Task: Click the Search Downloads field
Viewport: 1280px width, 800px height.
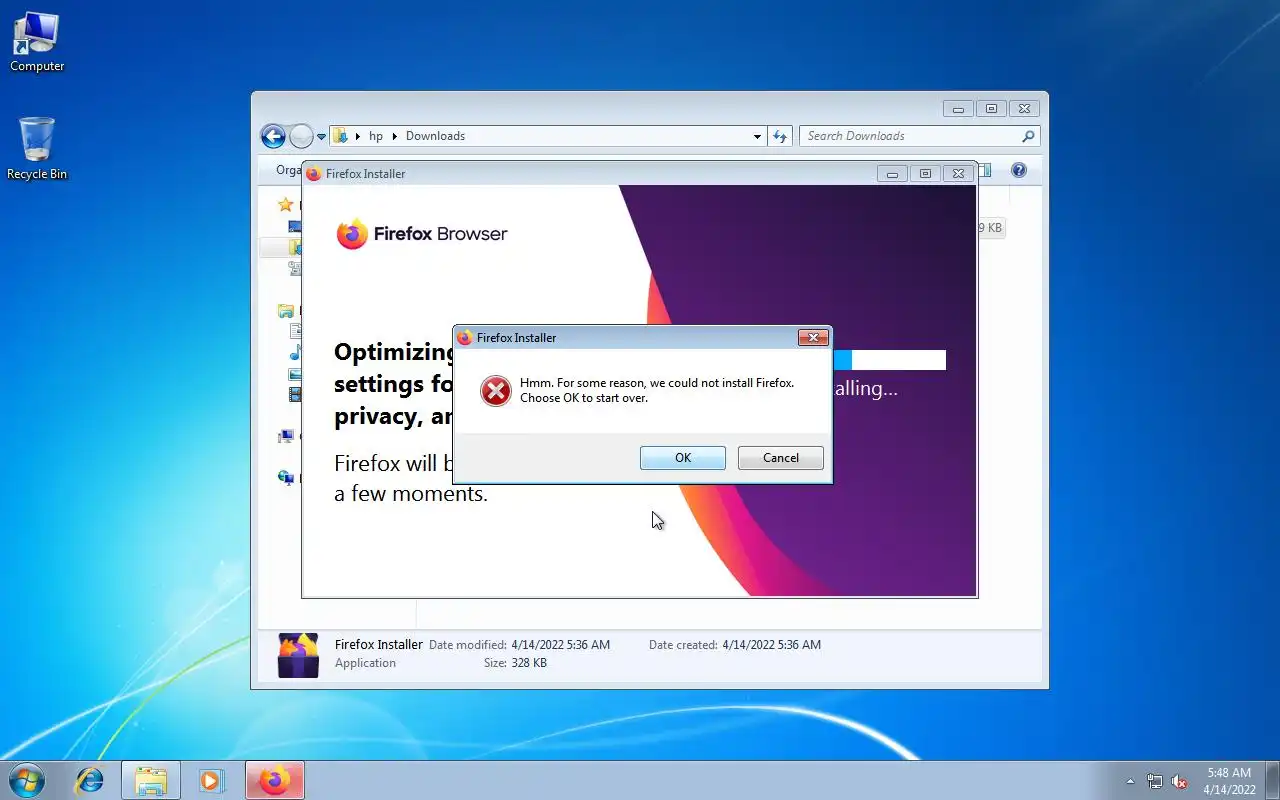Action: pos(920,136)
